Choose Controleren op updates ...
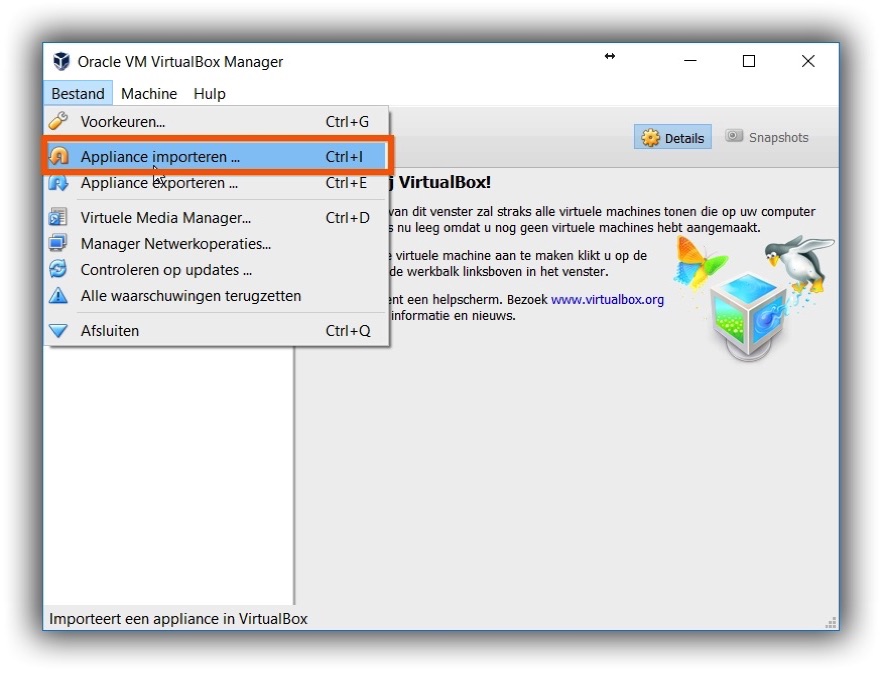Viewport: 882px width, 673px height. pyautogui.click(x=217, y=270)
